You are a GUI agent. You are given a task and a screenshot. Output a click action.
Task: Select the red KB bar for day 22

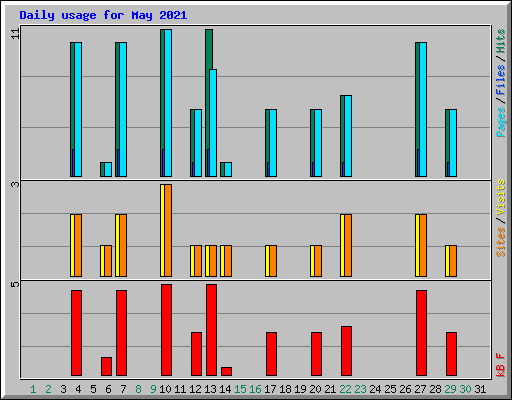(x=347, y=351)
